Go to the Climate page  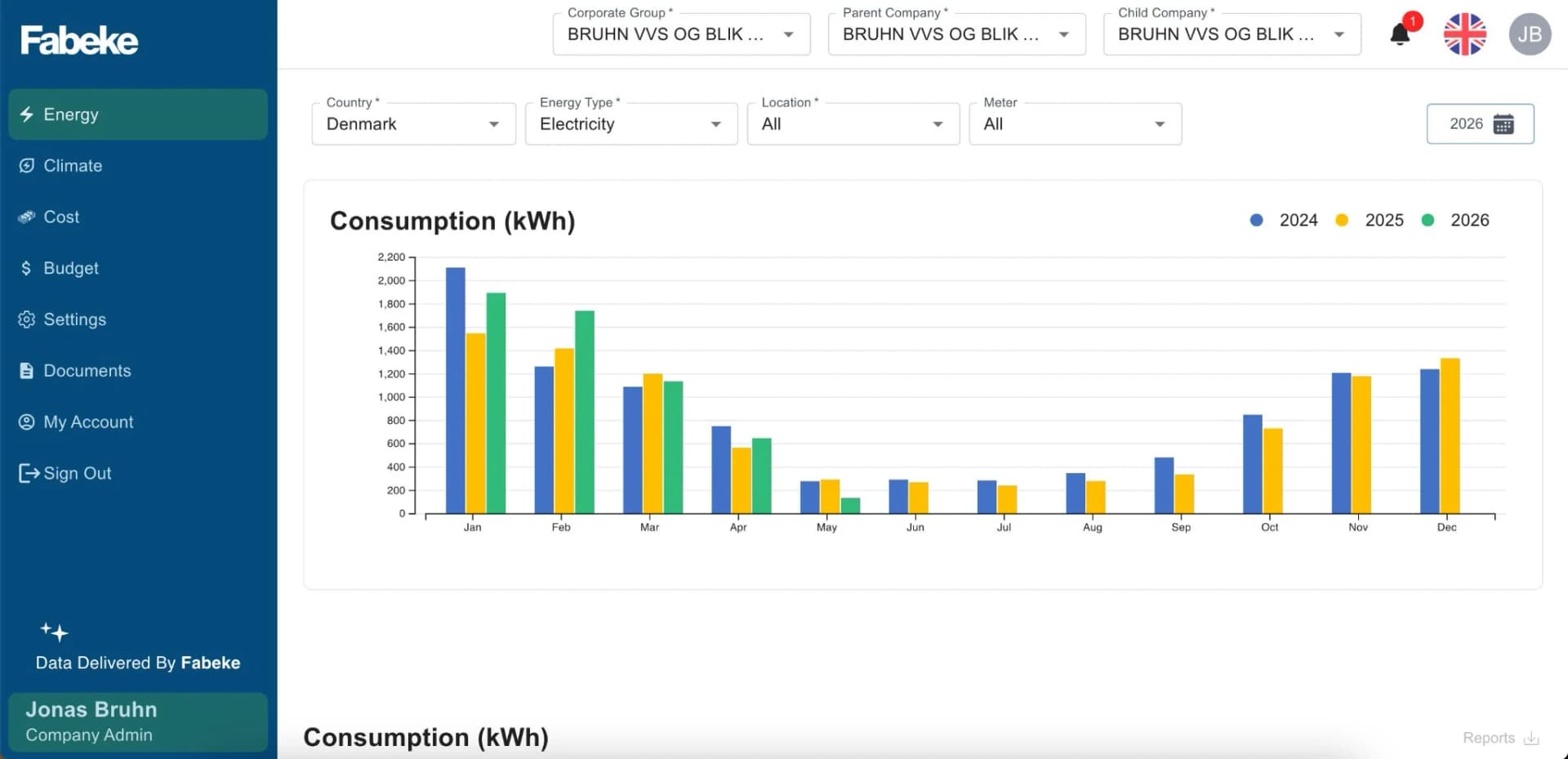[138, 166]
